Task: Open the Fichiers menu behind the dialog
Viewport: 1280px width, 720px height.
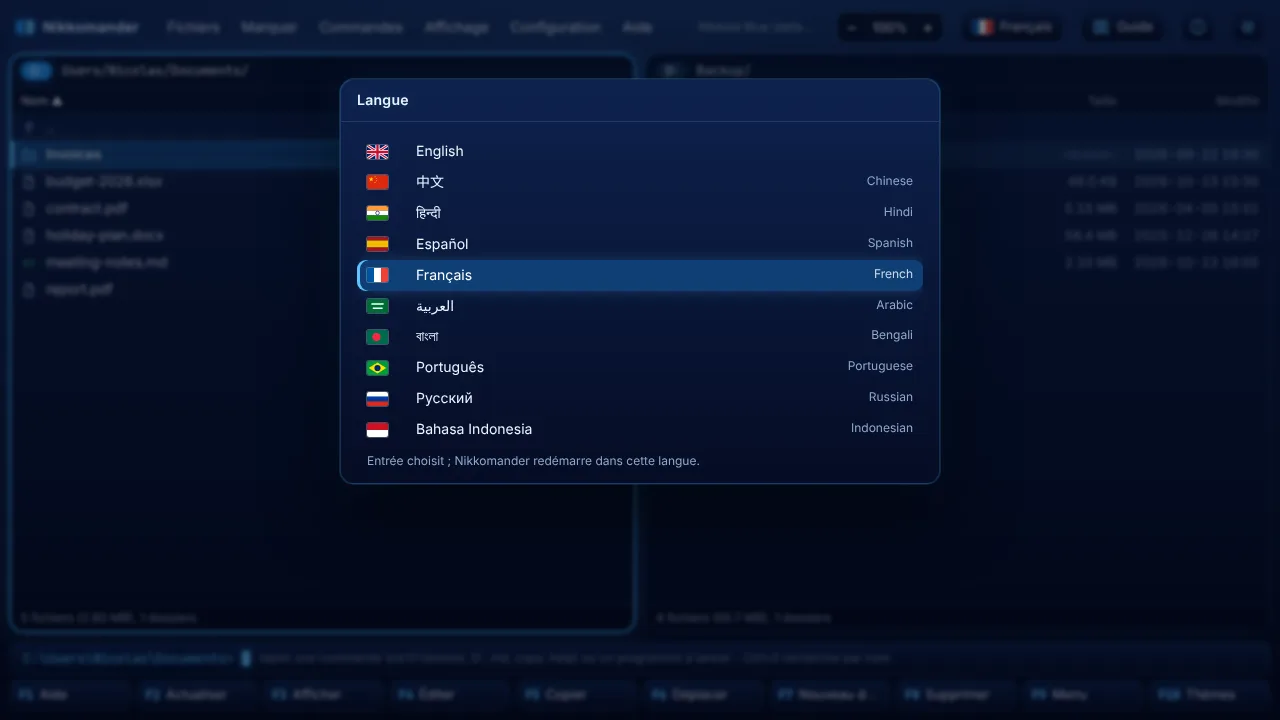Action: 193,27
